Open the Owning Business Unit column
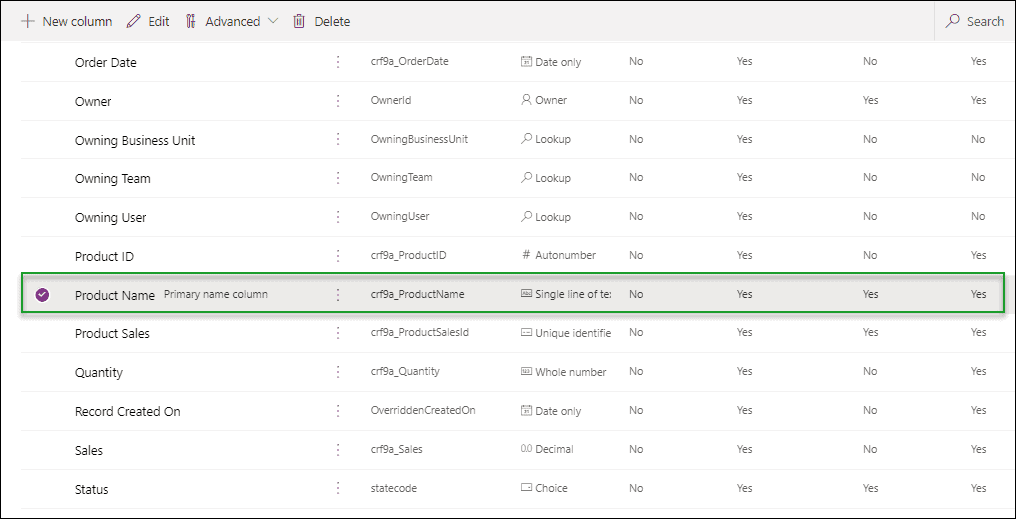Image resolution: width=1016 pixels, height=519 pixels. (x=135, y=141)
